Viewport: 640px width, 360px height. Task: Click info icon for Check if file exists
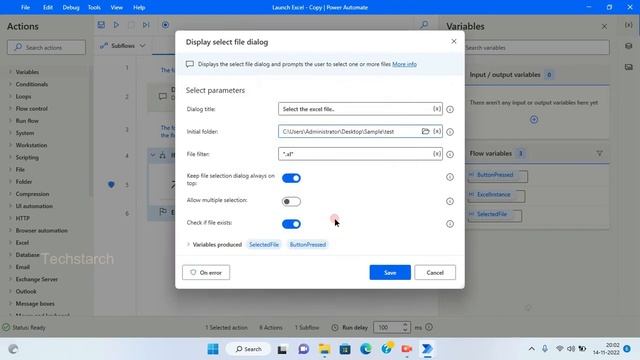point(450,224)
